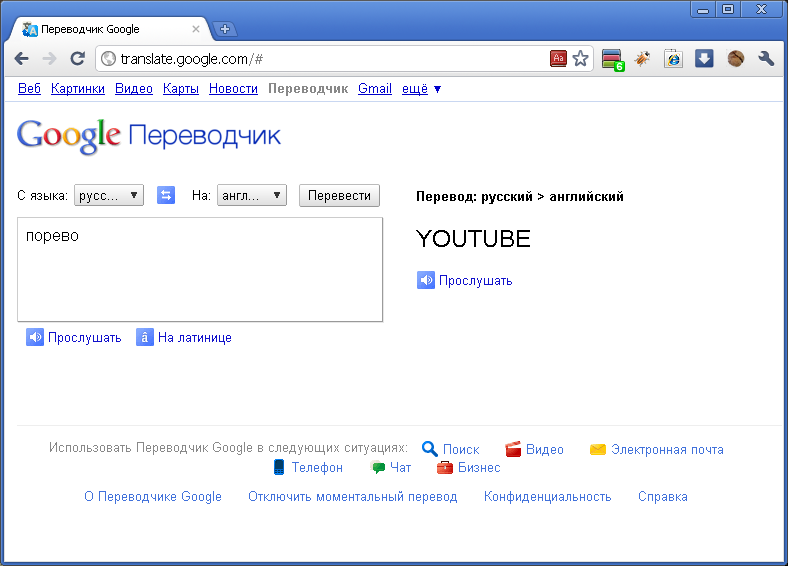
Task: Open the extension with the green 6 badge
Action: tap(613, 60)
